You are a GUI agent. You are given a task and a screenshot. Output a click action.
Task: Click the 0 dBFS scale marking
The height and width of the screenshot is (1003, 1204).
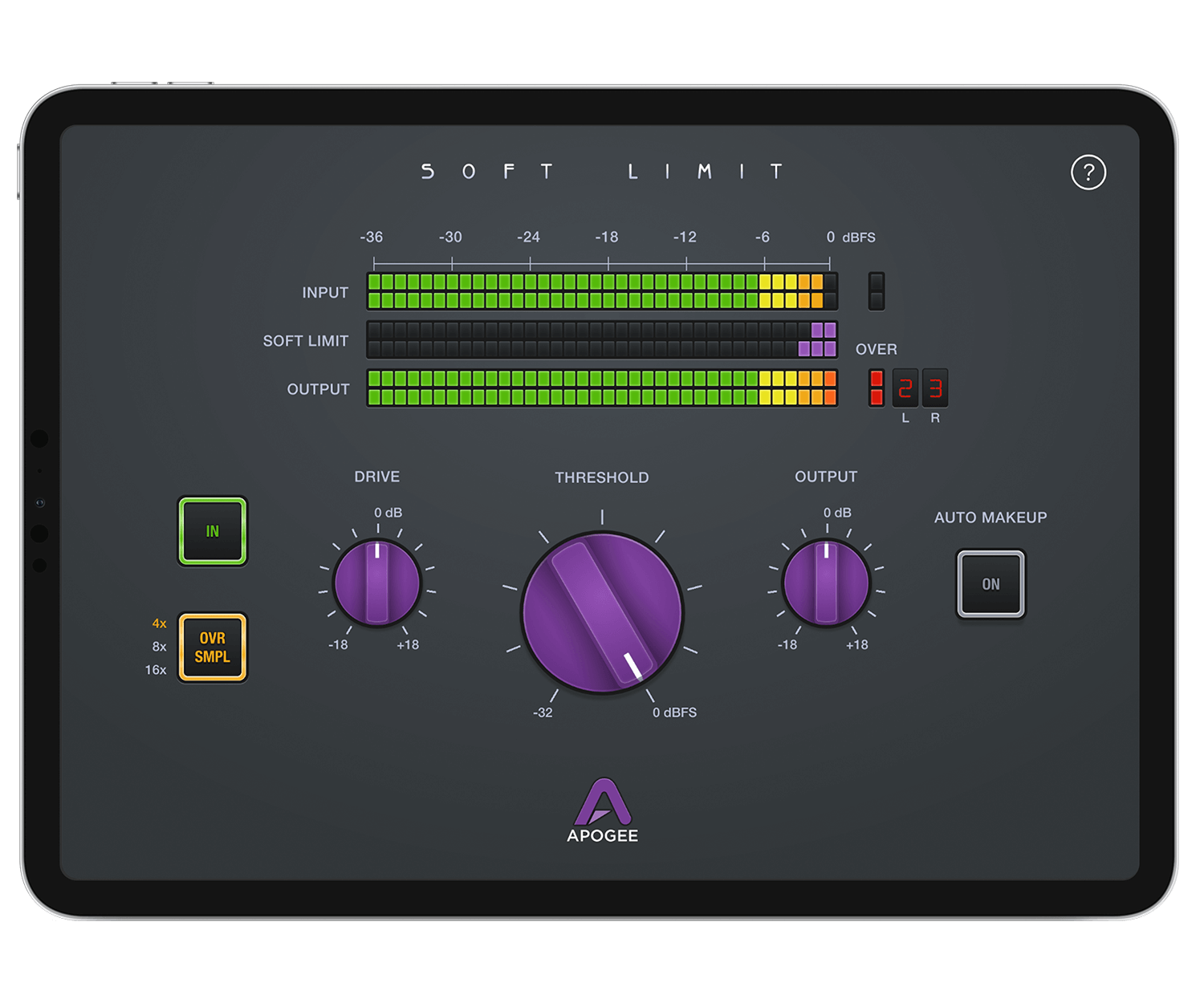(851, 238)
